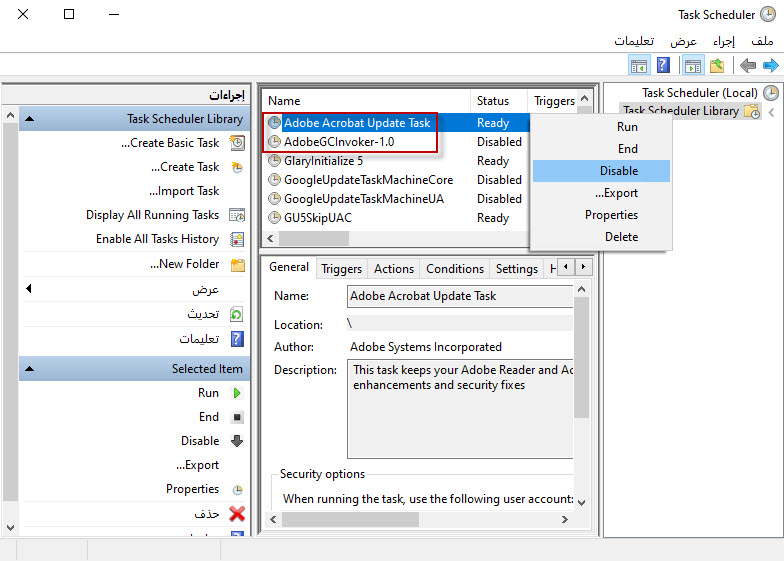Click the task list horizontal scrollbar thumb
784x561 pixels.
click(x=314, y=238)
